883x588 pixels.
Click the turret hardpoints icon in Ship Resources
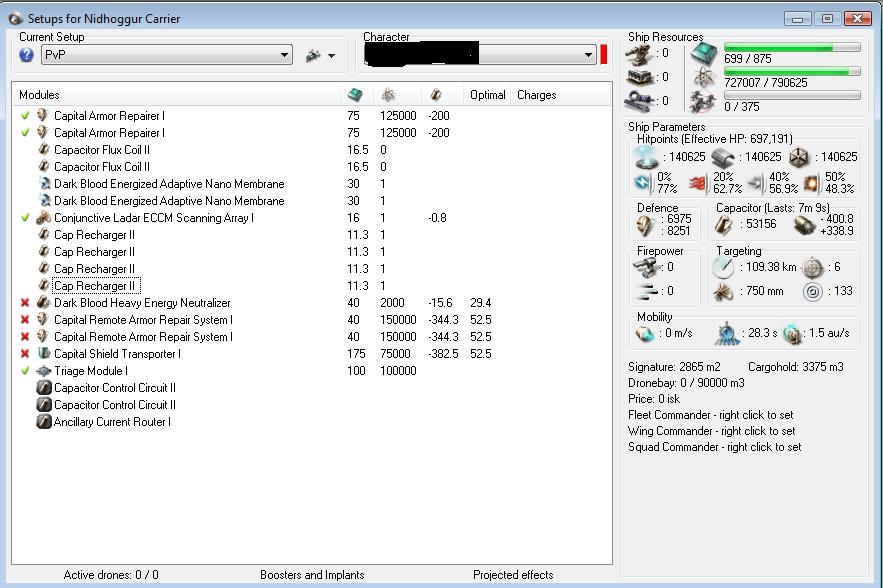pos(639,53)
